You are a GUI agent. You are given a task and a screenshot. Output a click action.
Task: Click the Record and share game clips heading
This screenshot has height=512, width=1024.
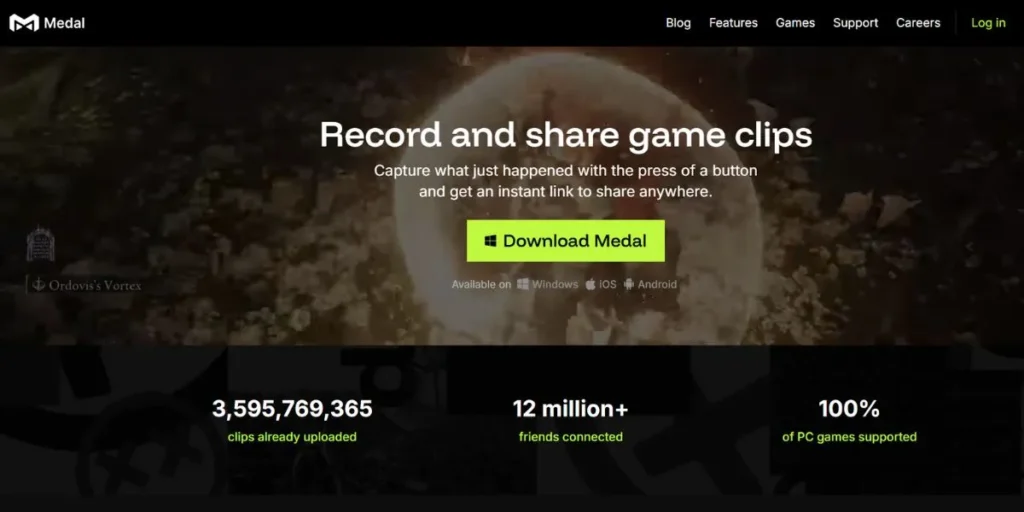(565, 134)
